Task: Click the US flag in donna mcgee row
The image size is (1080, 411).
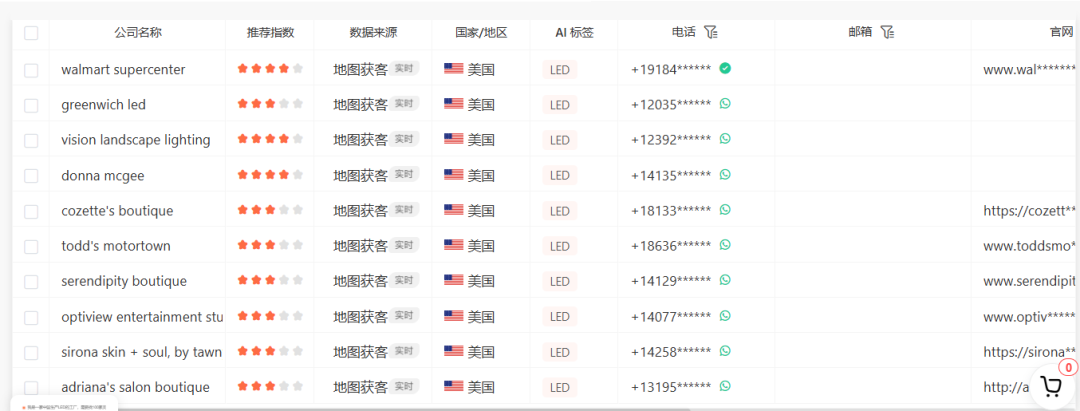Action: (x=453, y=175)
